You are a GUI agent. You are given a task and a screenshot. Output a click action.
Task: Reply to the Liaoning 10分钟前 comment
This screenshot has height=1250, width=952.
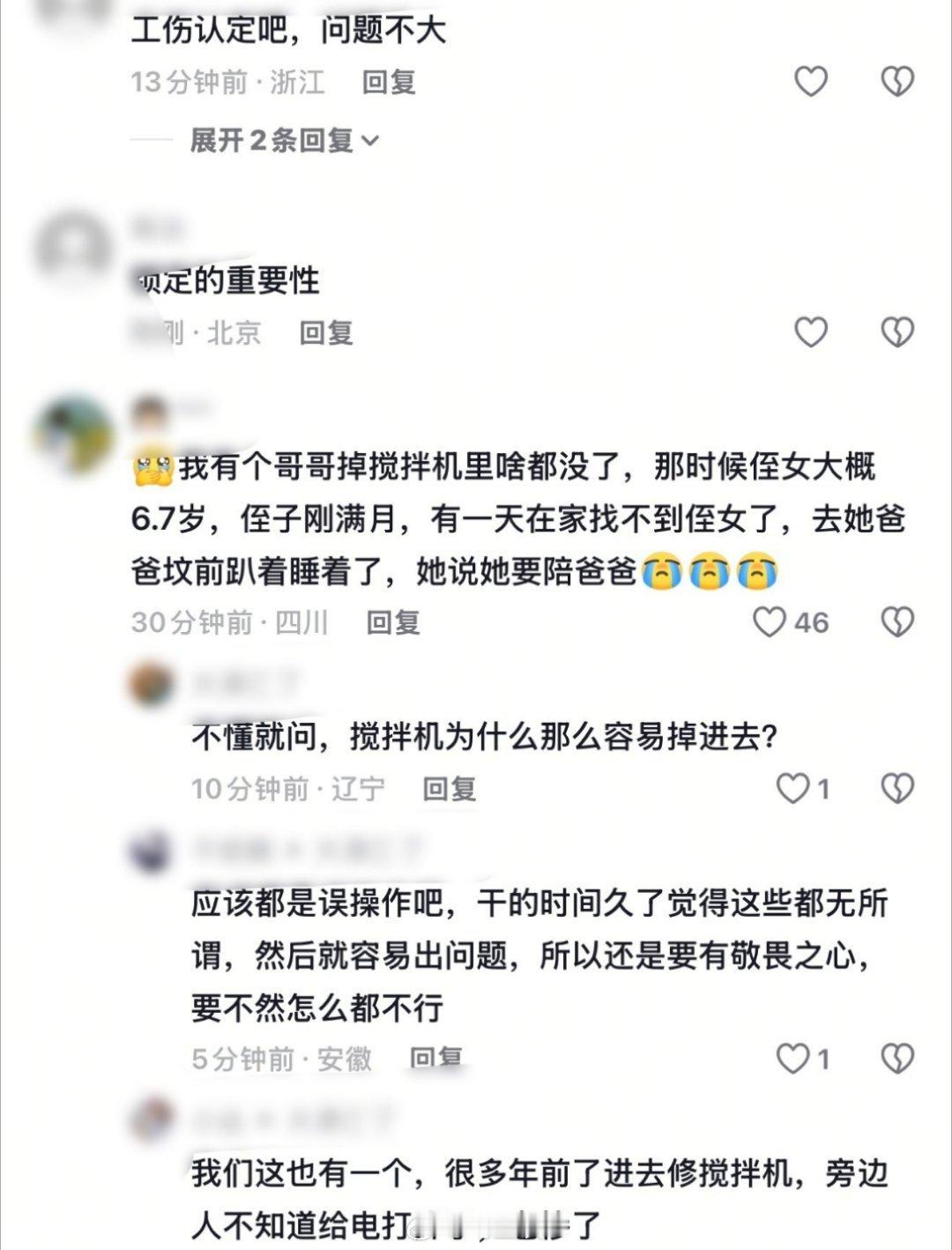click(450, 788)
